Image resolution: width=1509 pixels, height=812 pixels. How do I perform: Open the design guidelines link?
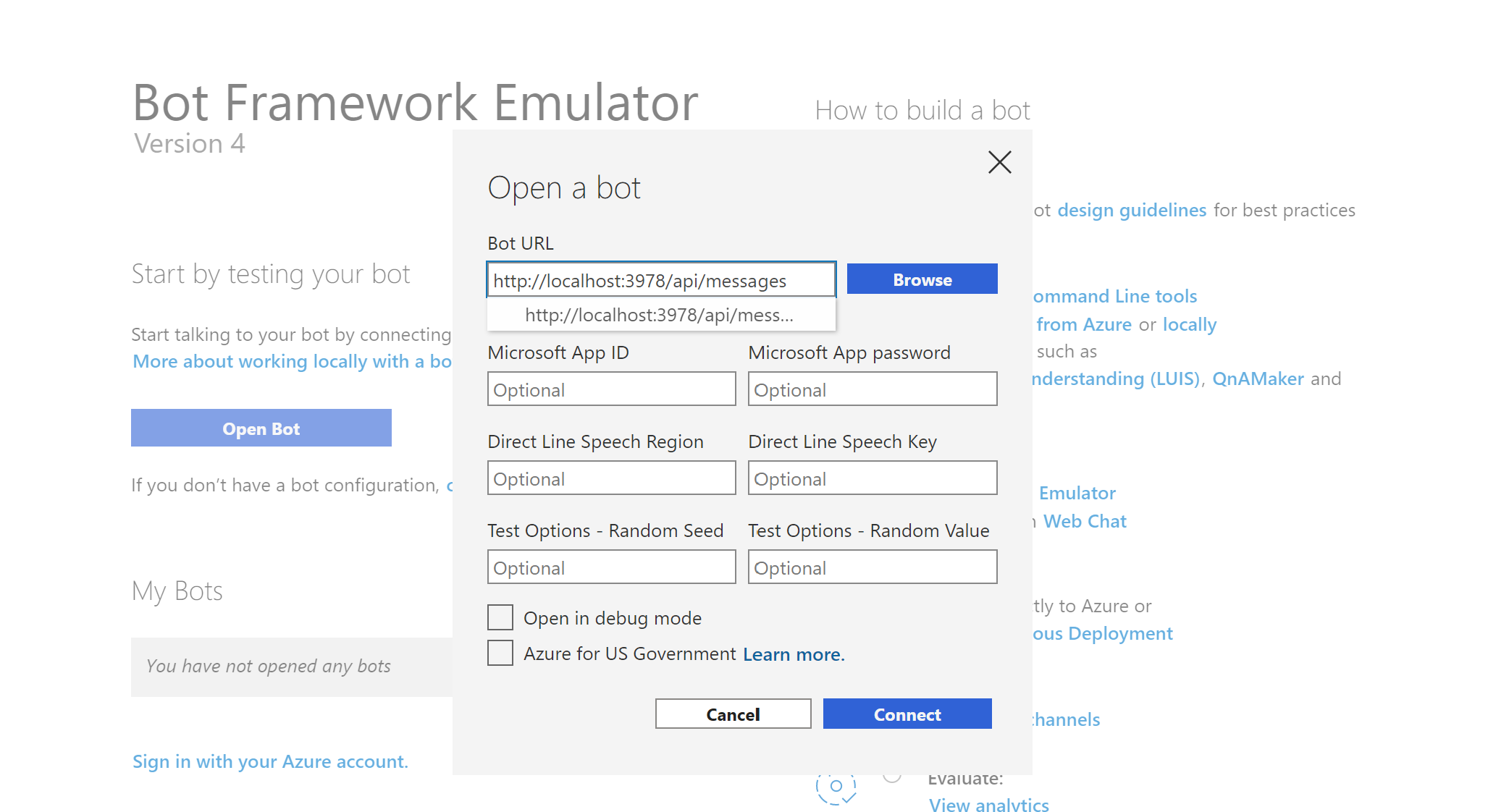[1132, 210]
